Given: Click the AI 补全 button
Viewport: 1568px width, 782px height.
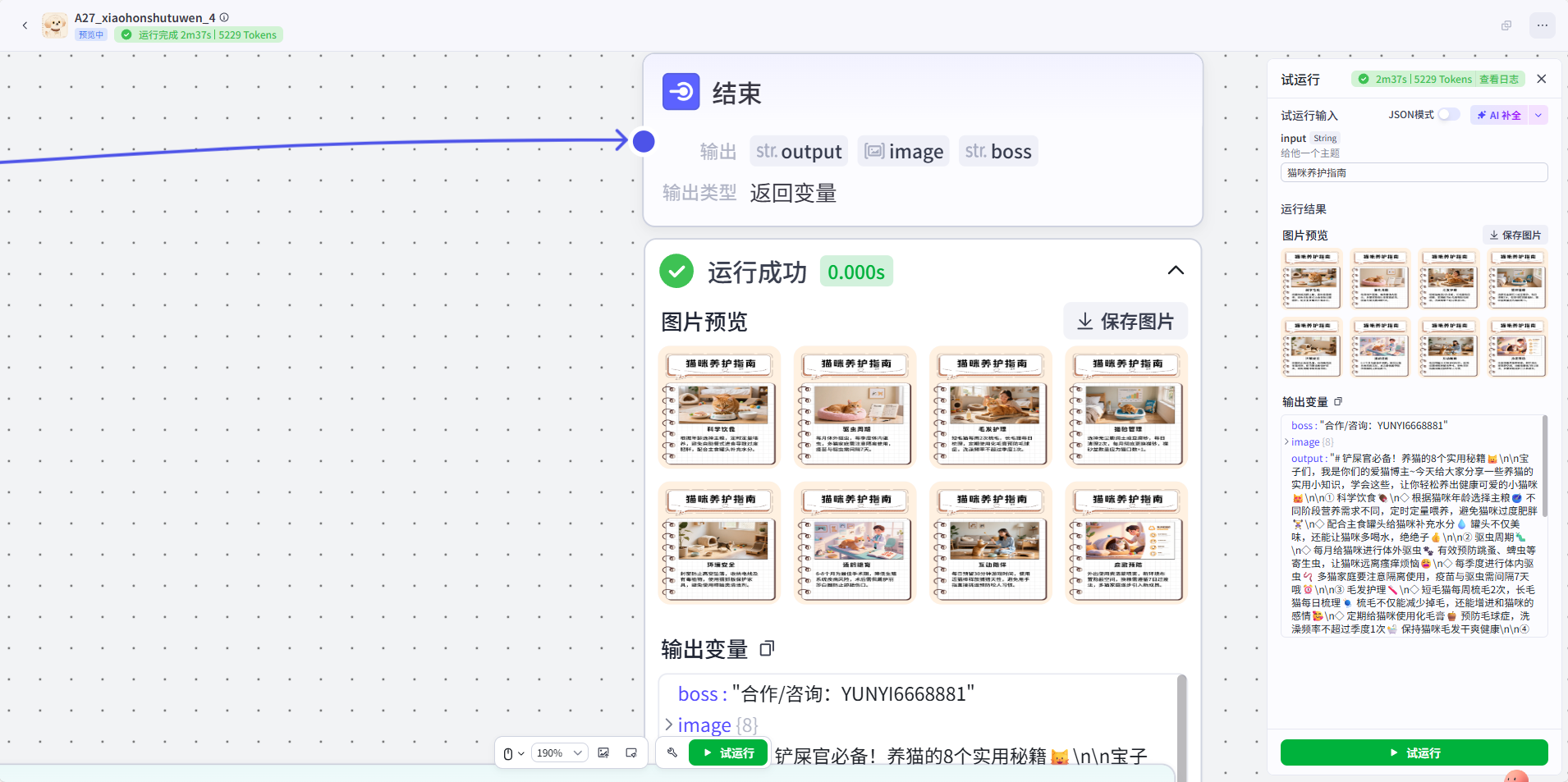Looking at the screenshot, I should point(1500,116).
